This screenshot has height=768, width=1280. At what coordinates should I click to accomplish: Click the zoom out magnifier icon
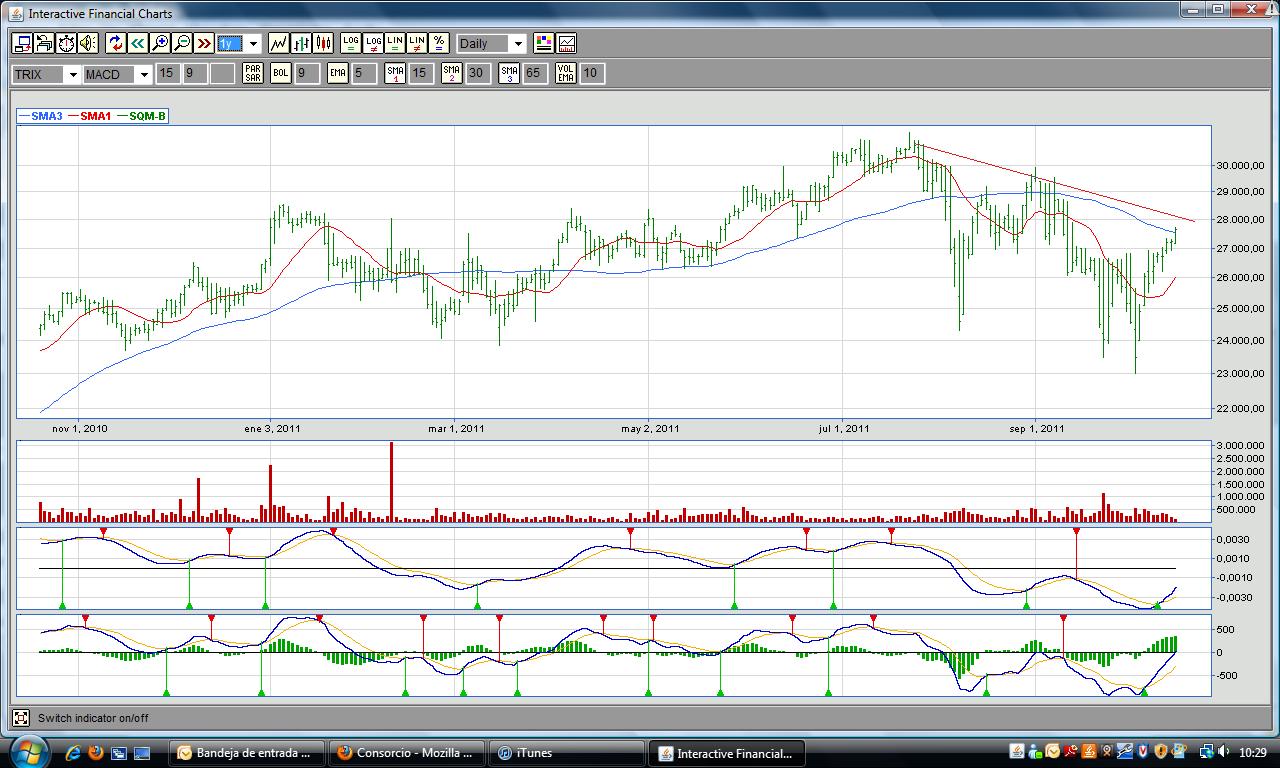pos(182,43)
